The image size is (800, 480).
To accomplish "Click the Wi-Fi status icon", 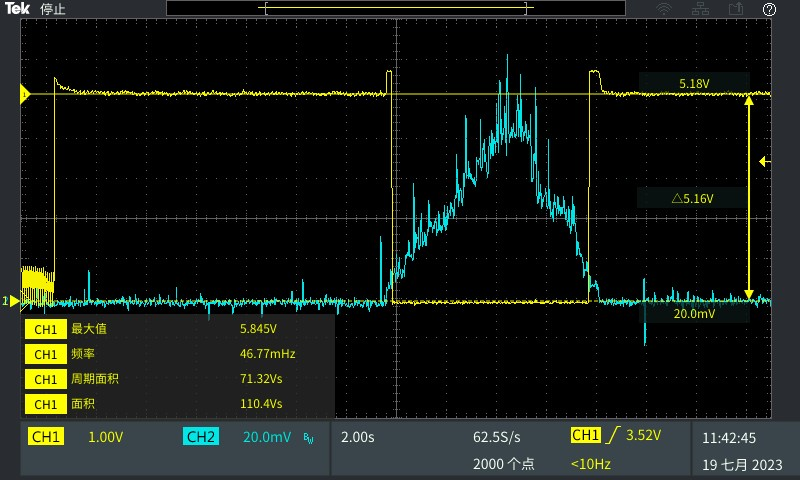I will [664, 9].
